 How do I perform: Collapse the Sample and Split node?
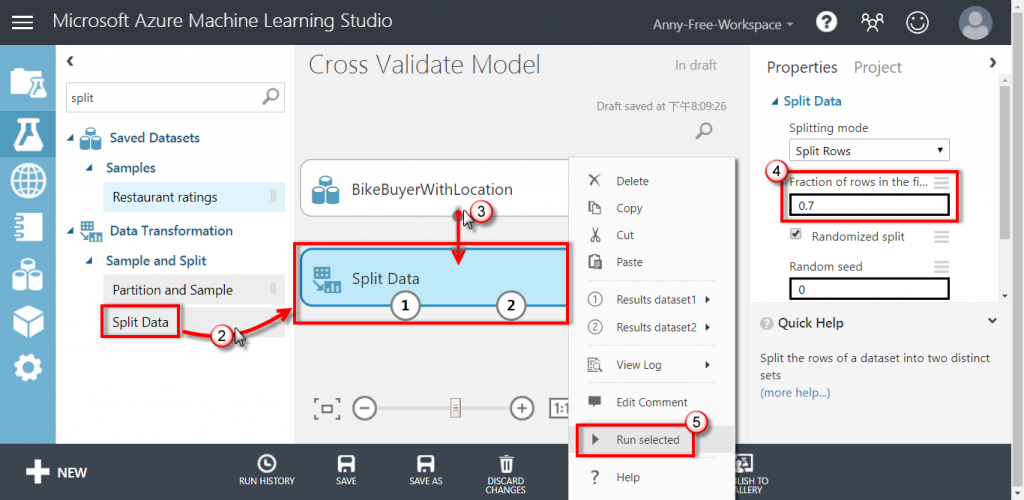pyautogui.click(x=90, y=261)
